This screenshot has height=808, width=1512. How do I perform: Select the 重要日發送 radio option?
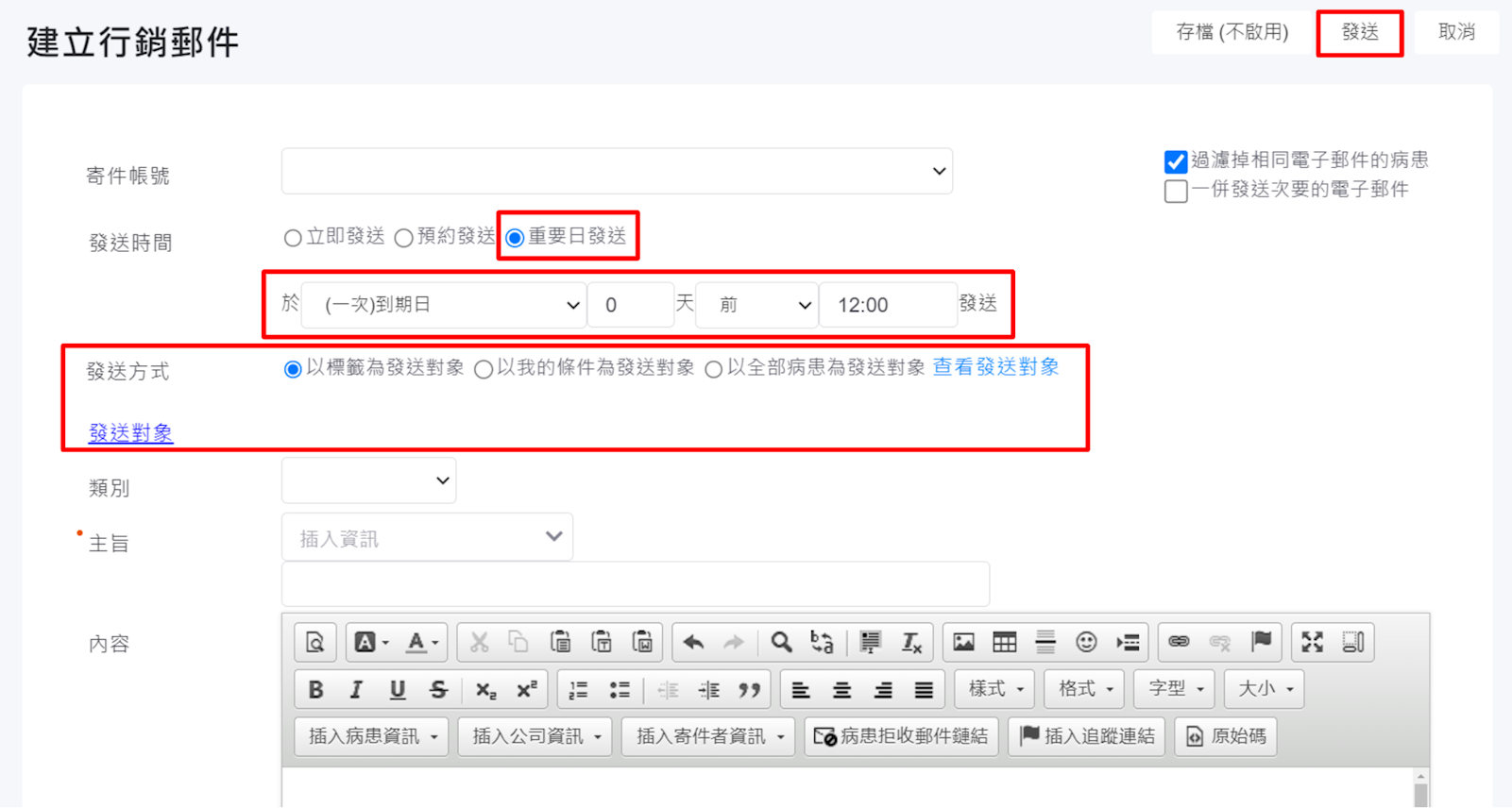pos(515,238)
